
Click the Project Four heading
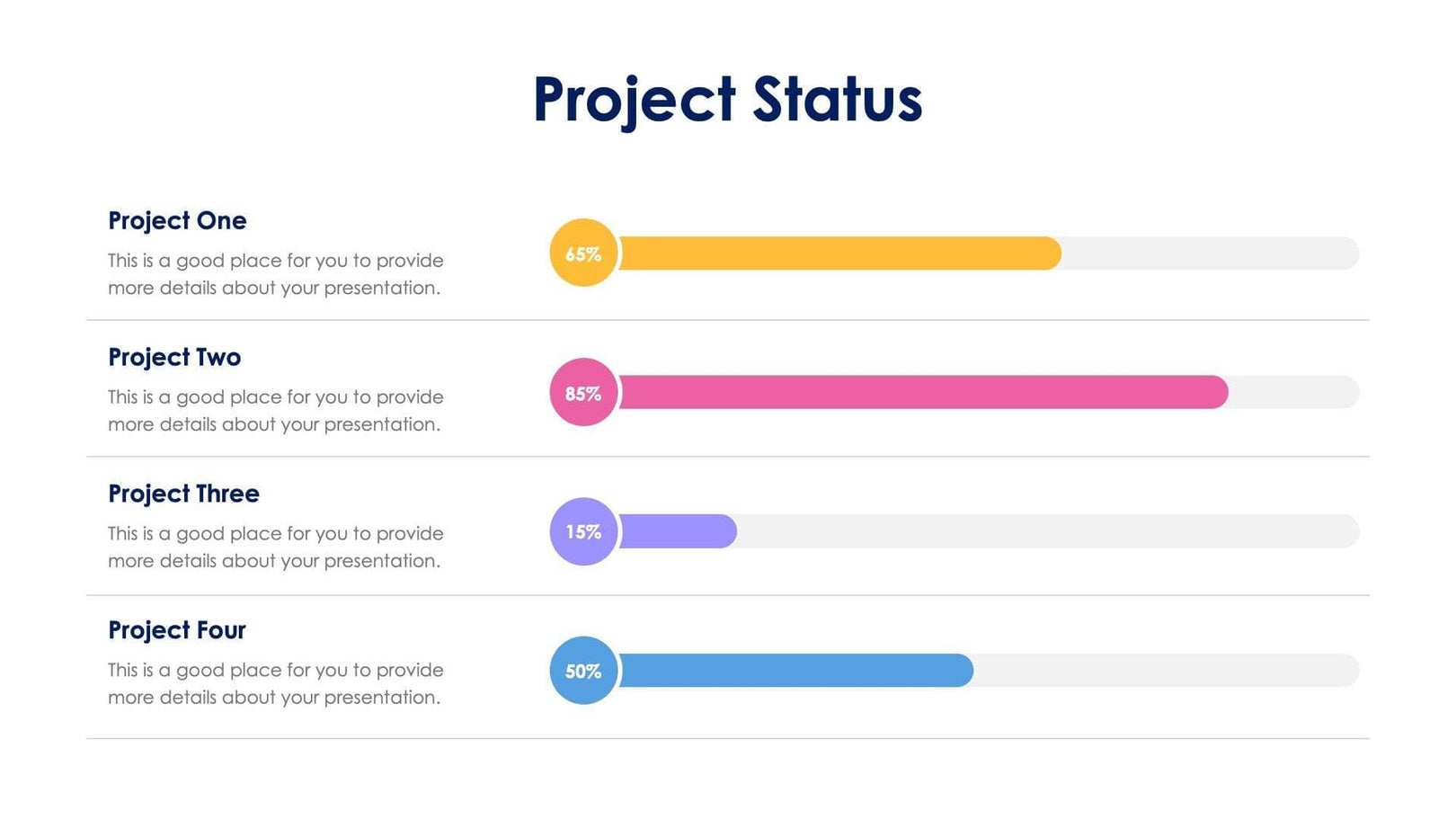point(177,630)
